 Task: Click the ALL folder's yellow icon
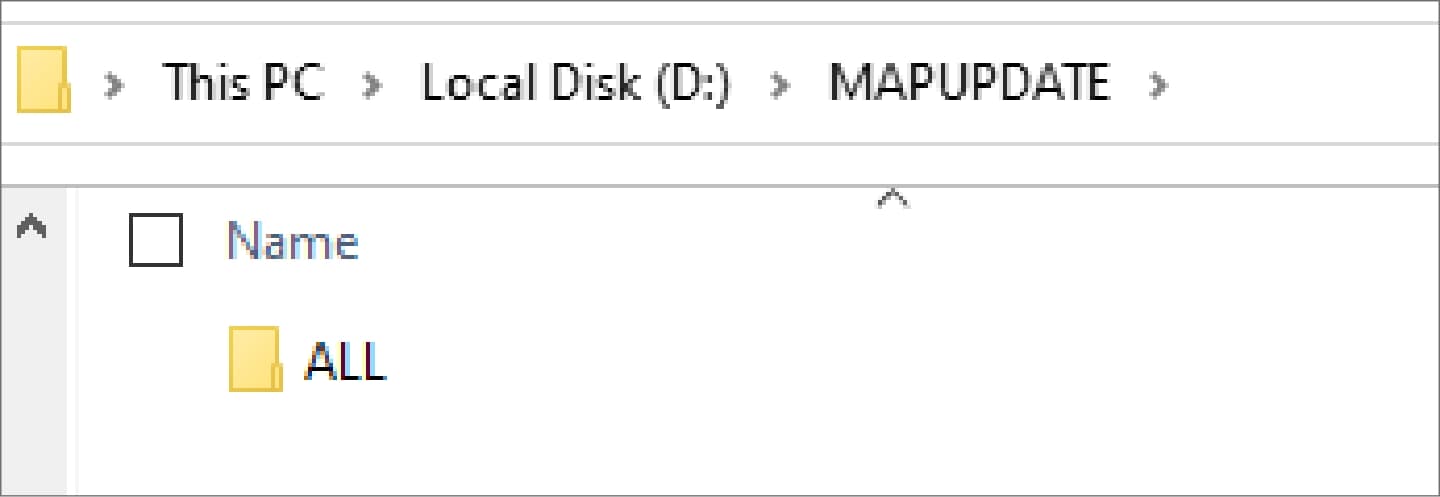(254, 358)
